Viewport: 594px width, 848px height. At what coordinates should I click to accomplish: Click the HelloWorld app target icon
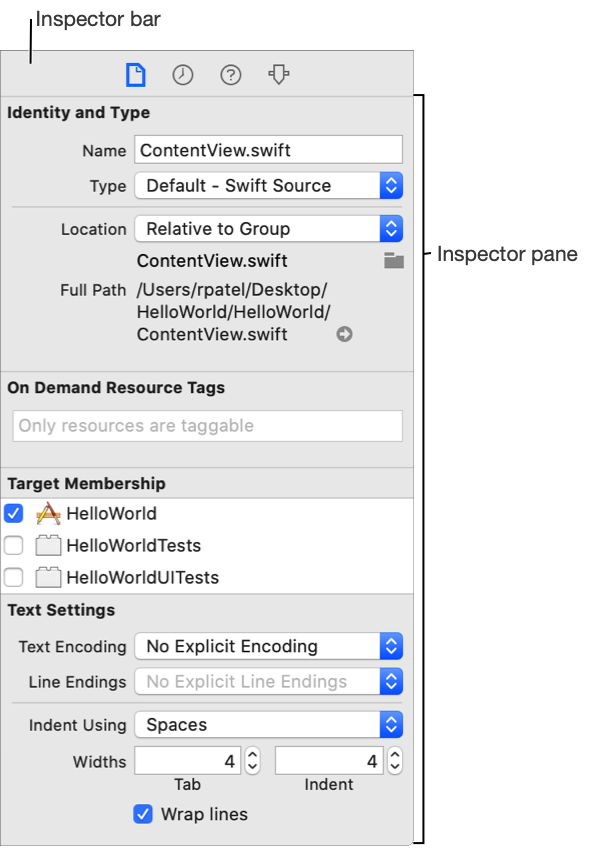(x=48, y=513)
